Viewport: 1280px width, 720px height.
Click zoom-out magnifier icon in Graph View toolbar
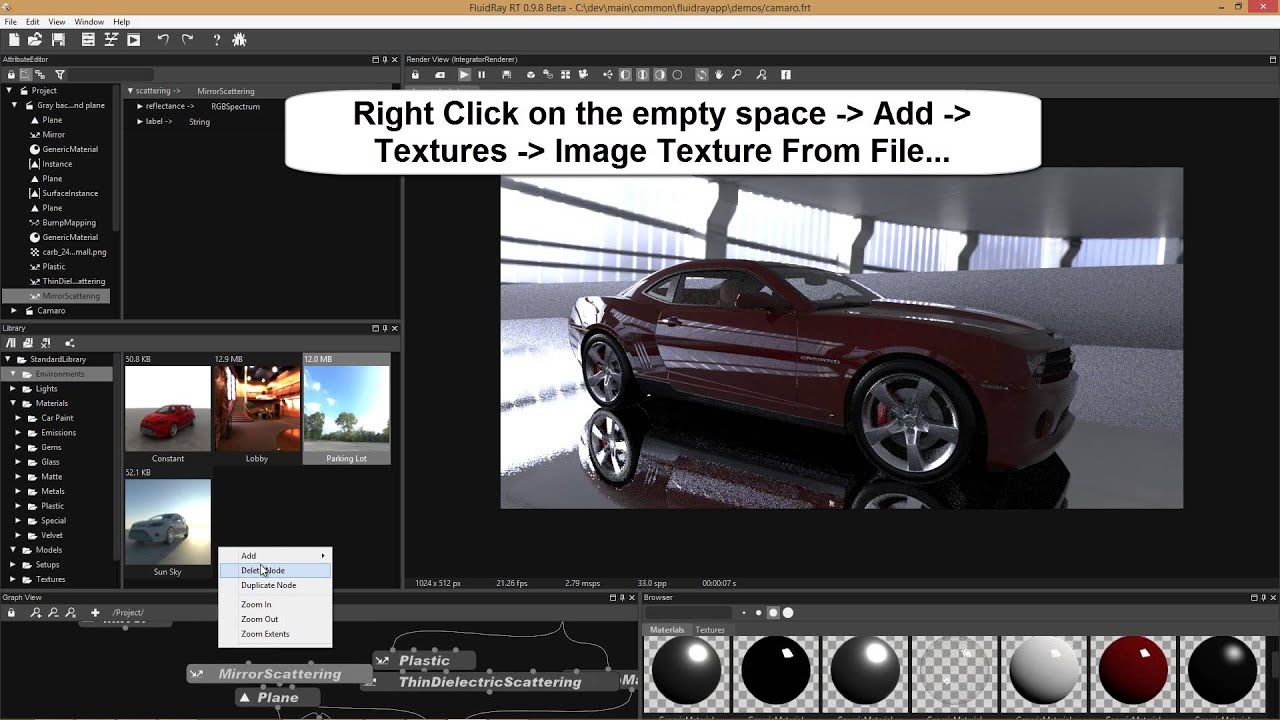coord(53,612)
